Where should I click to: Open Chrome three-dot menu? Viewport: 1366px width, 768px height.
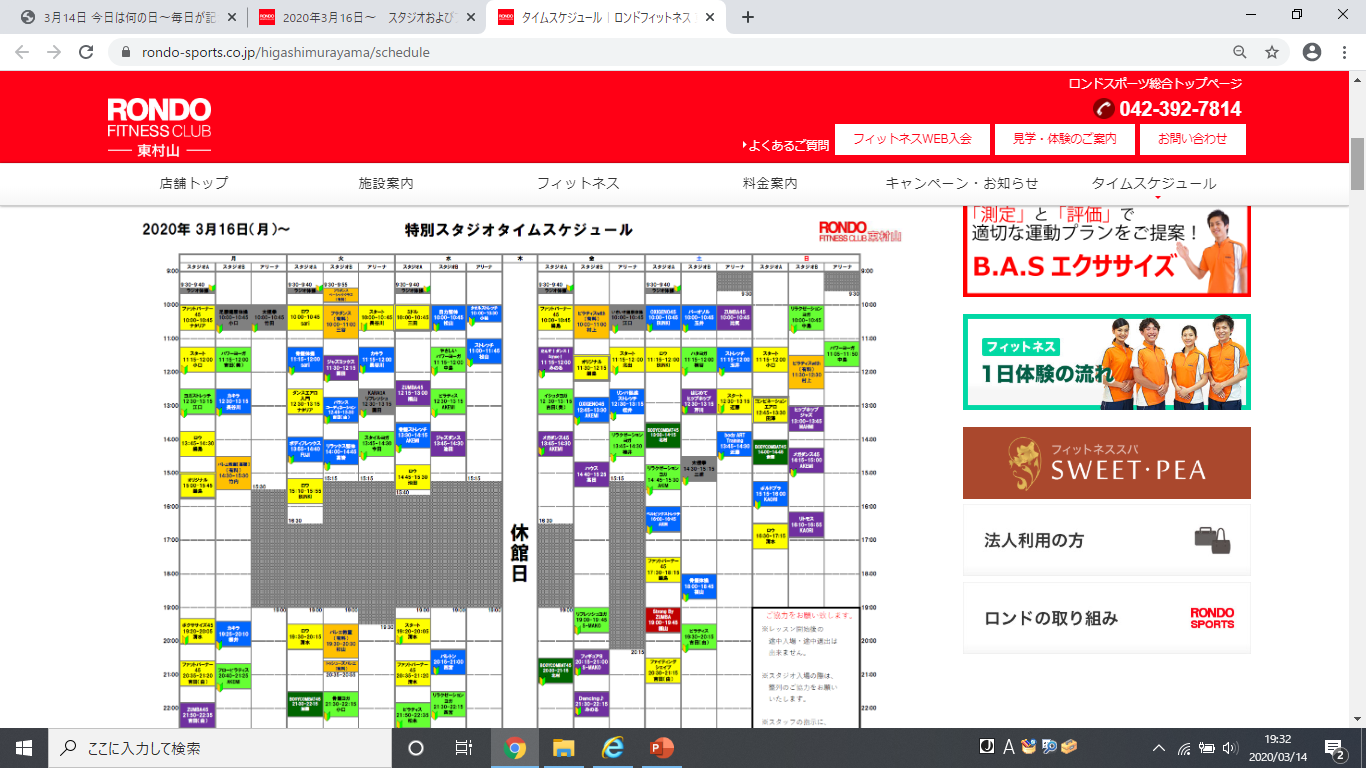[x=1344, y=52]
